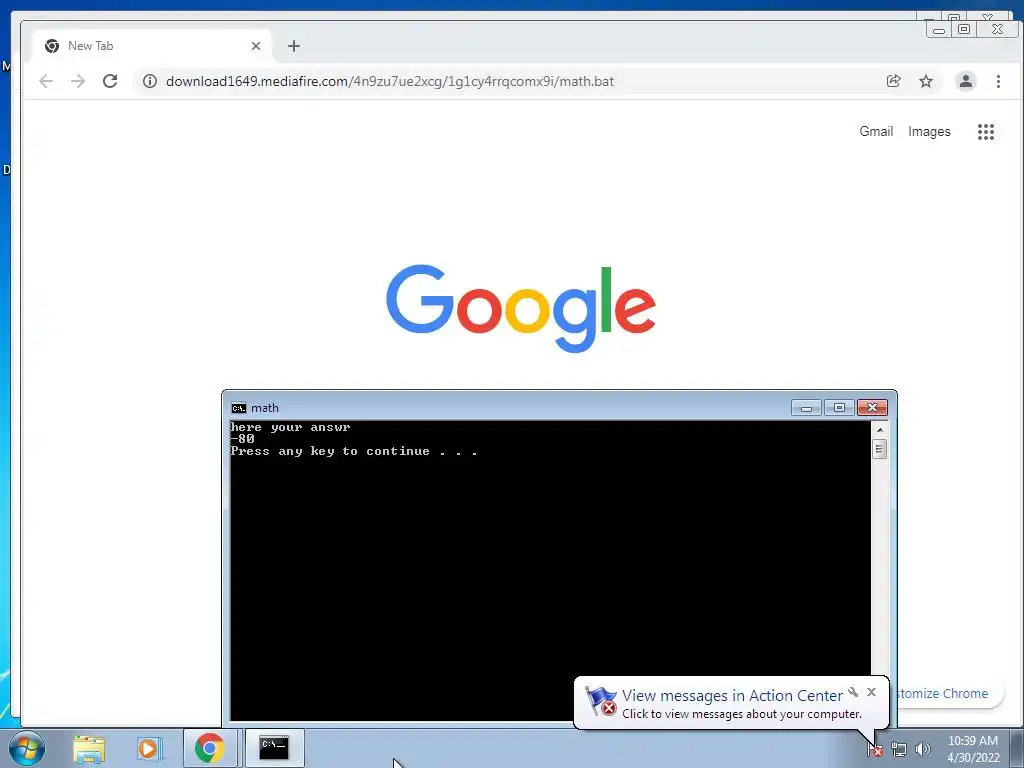
Task: Open Chrome's three-dot menu
Action: pyautogui.click(x=998, y=81)
